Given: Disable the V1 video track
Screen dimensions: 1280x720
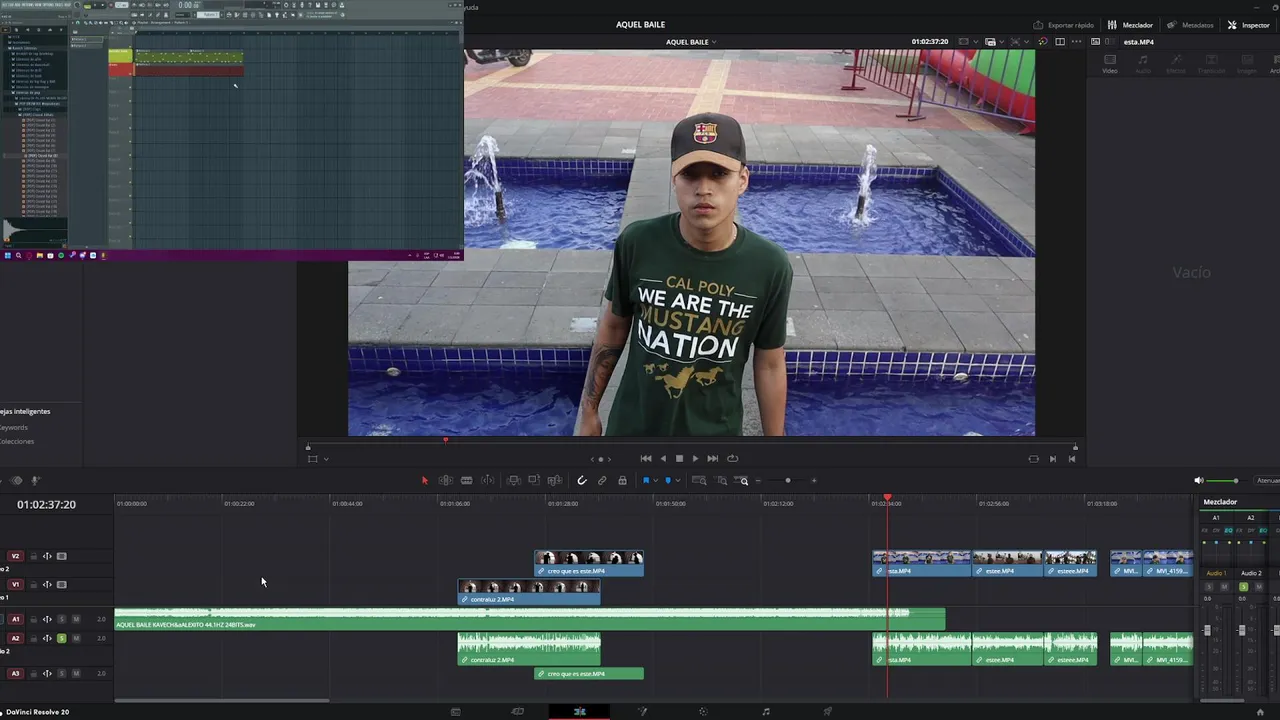Looking at the screenshot, I should pyautogui.click(x=61, y=584).
